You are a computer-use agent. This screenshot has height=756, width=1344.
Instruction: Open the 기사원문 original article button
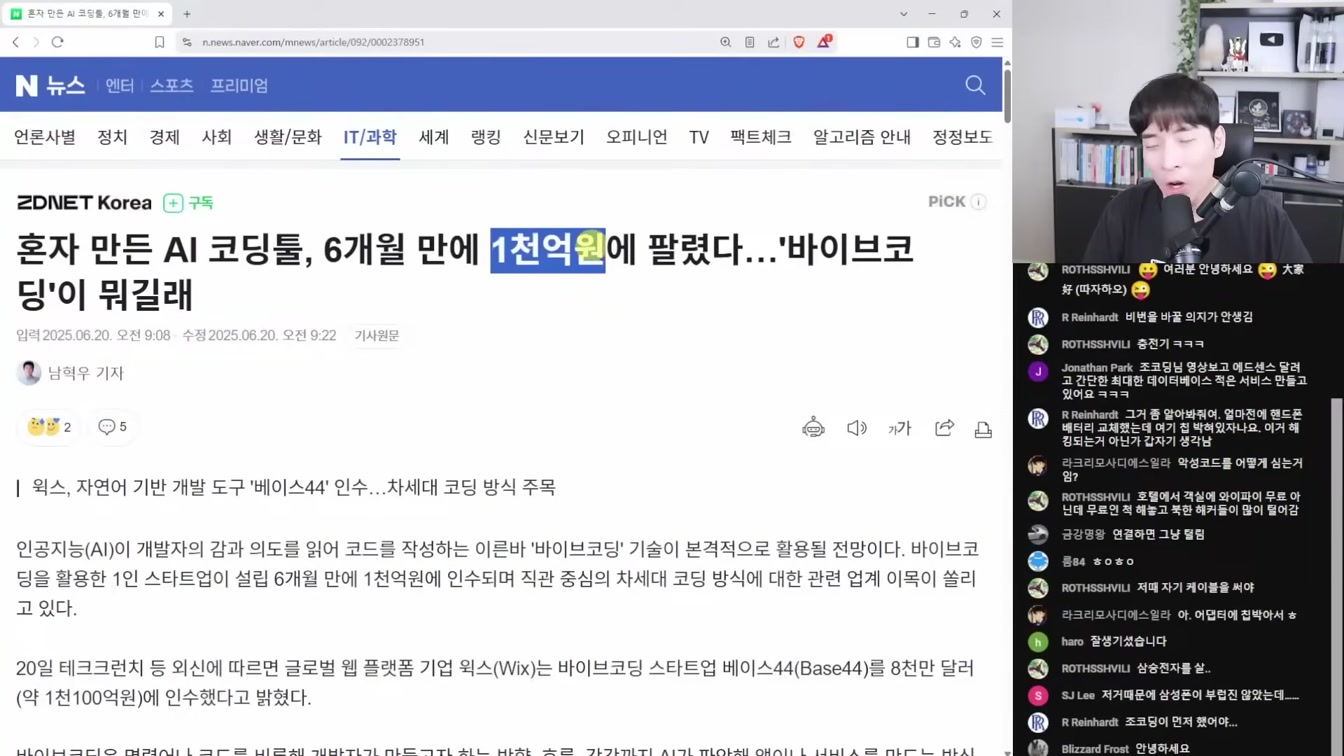[x=377, y=336]
